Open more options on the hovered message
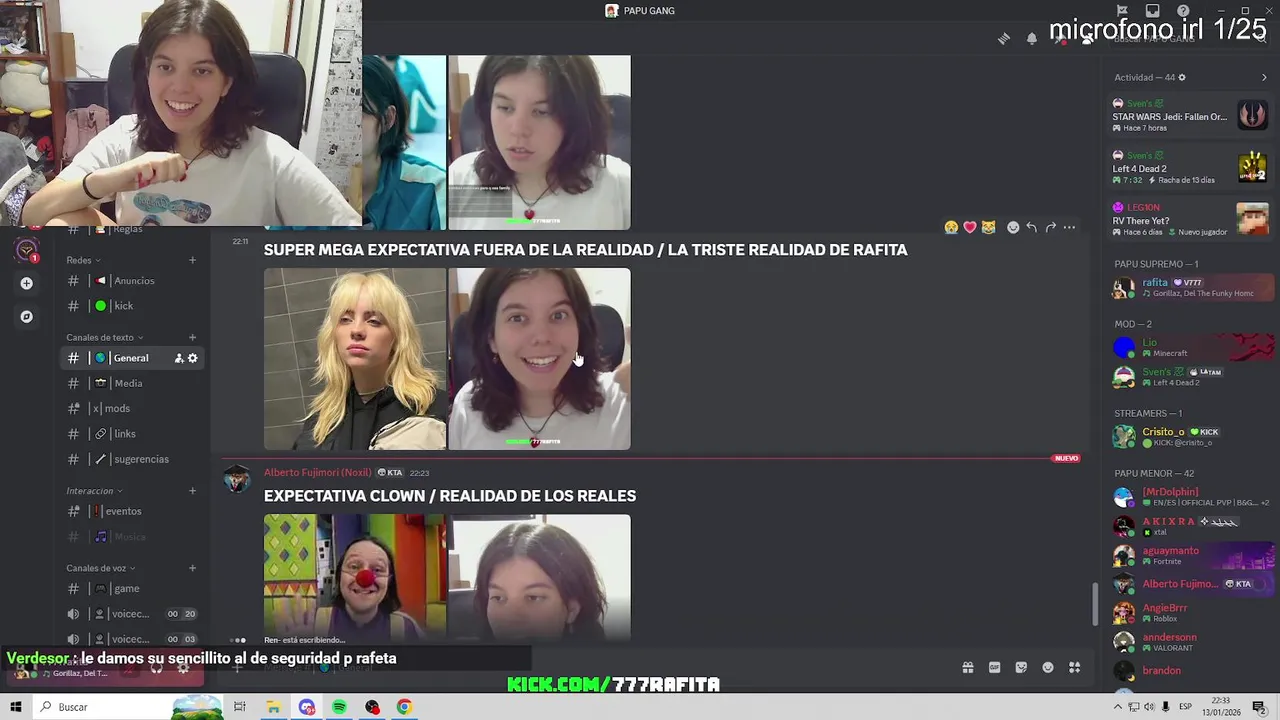Image resolution: width=1280 pixels, height=720 pixels. tap(1069, 227)
